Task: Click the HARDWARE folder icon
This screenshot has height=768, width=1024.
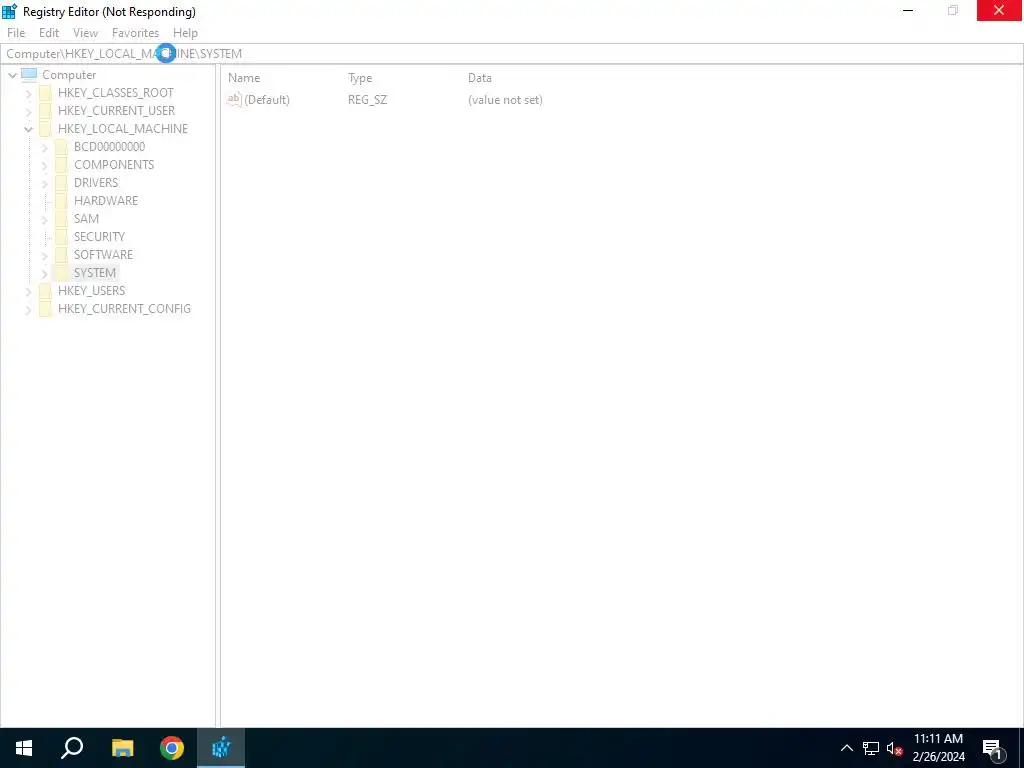Action: click(61, 200)
